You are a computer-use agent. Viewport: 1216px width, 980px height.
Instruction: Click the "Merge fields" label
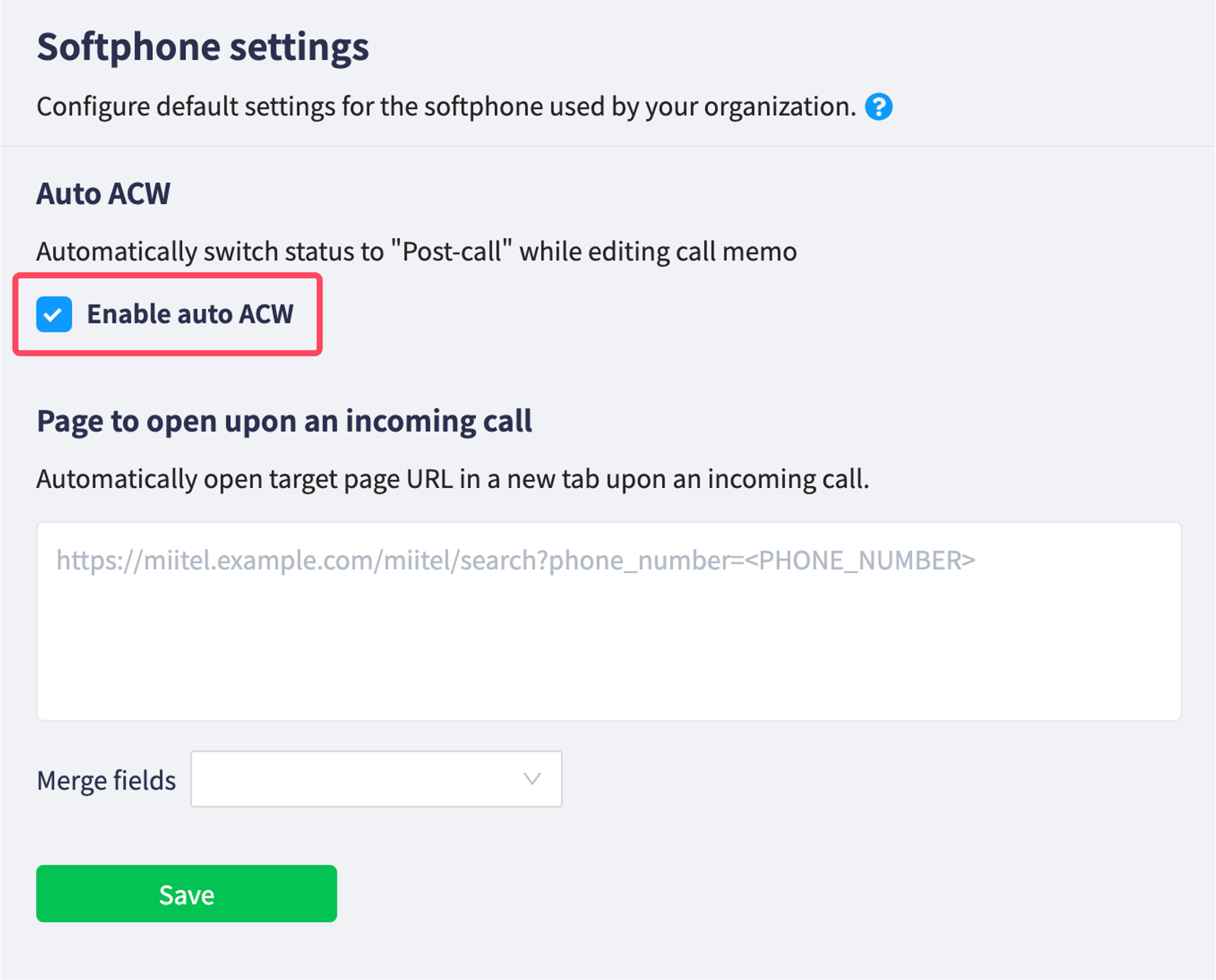pos(106,780)
